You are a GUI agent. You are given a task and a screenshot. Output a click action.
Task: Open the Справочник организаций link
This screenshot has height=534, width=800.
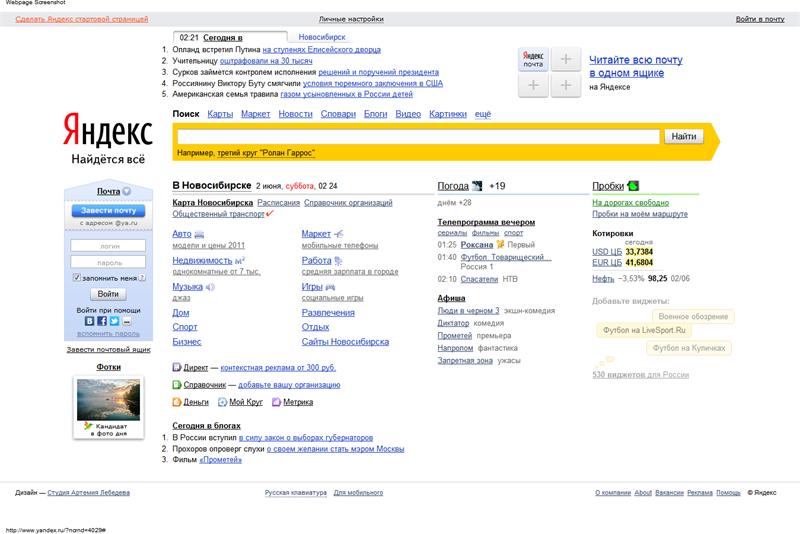[348, 202]
